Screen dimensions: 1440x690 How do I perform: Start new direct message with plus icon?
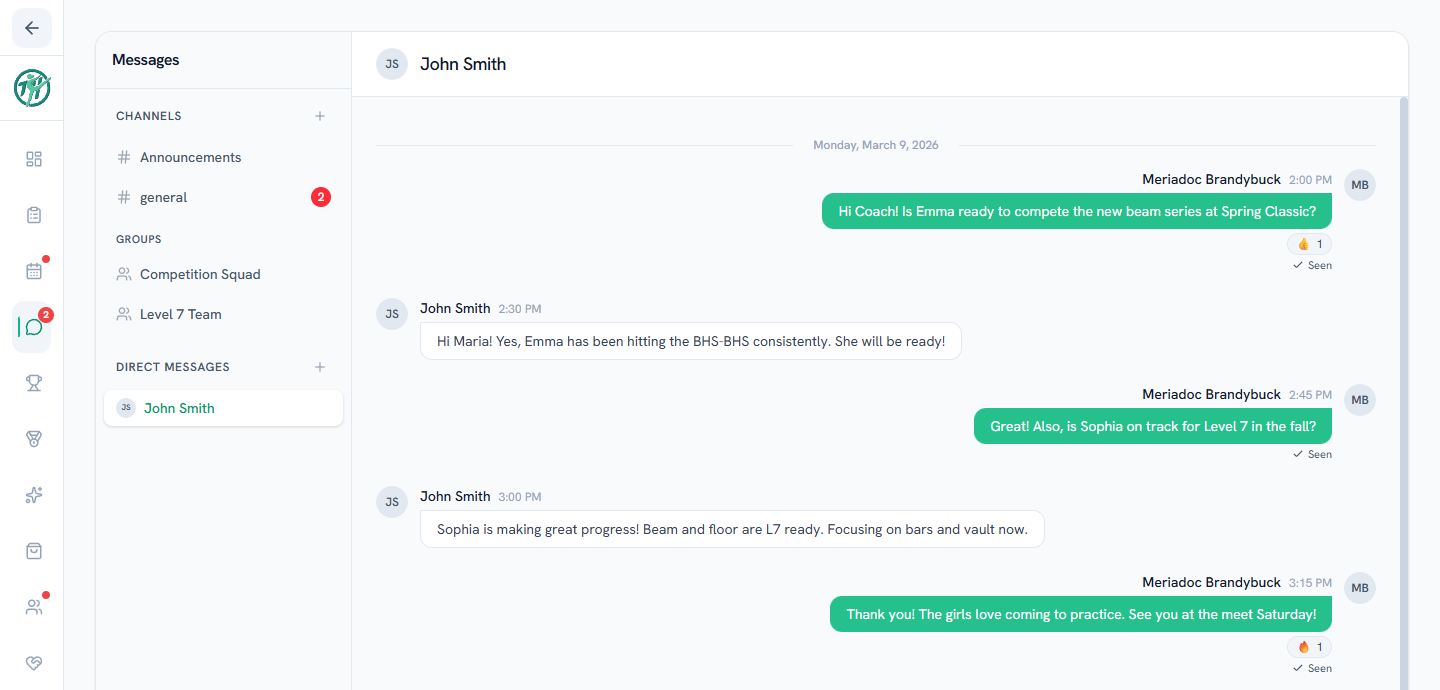(x=320, y=367)
